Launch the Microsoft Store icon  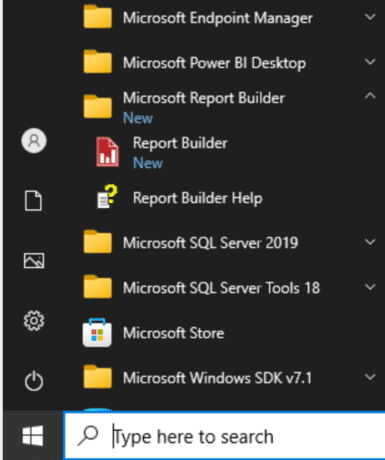(x=97, y=332)
